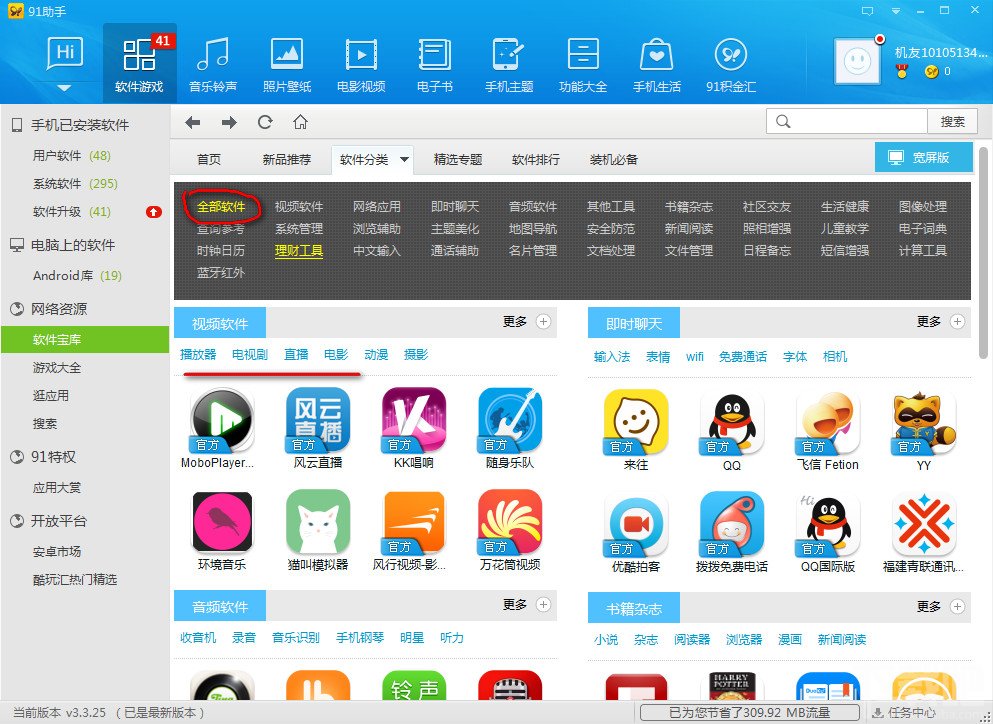Switch to the 首页 tab
This screenshot has width=993, height=724.
209,160
